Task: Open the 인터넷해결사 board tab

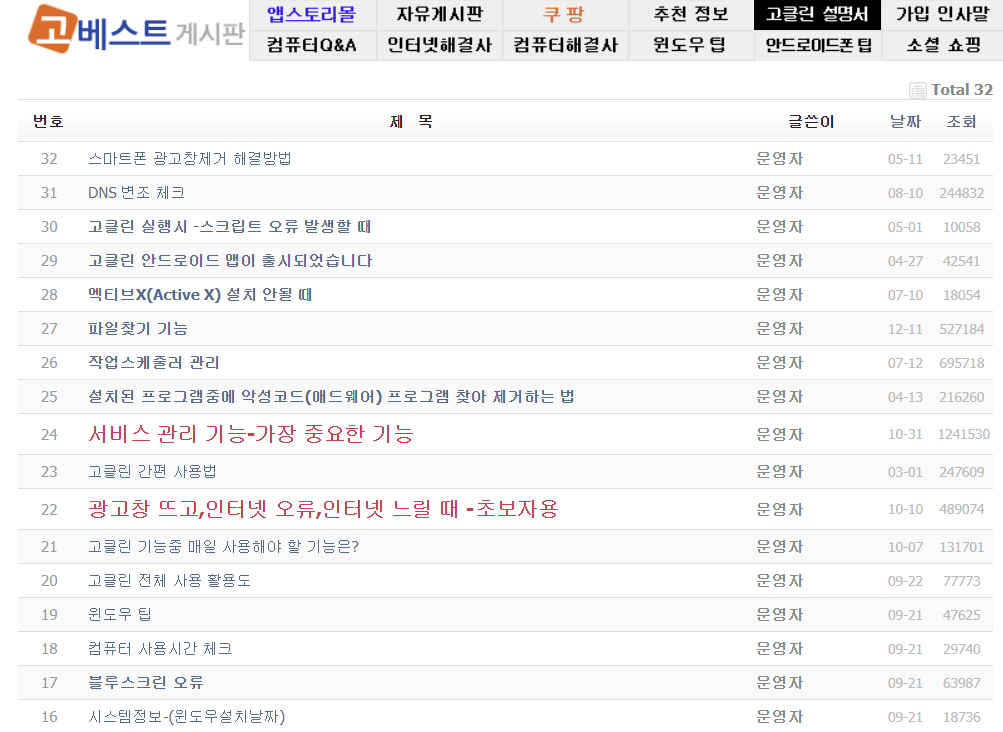Action: [x=438, y=45]
